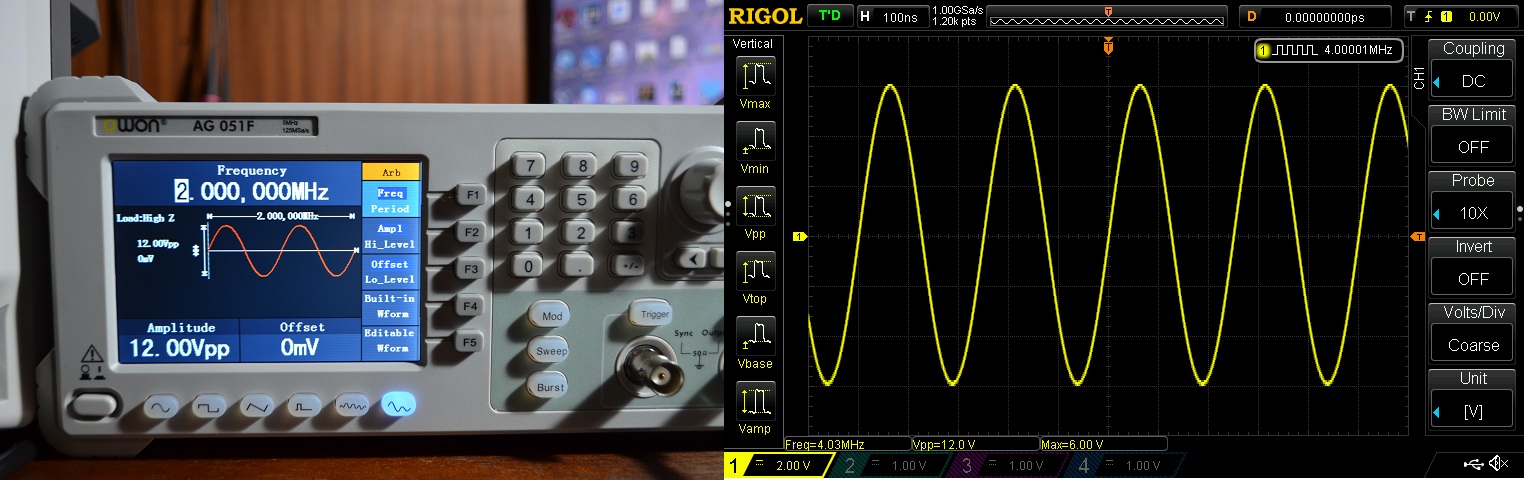Toggle the BW Limit OFF setting

pos(1473,146)
